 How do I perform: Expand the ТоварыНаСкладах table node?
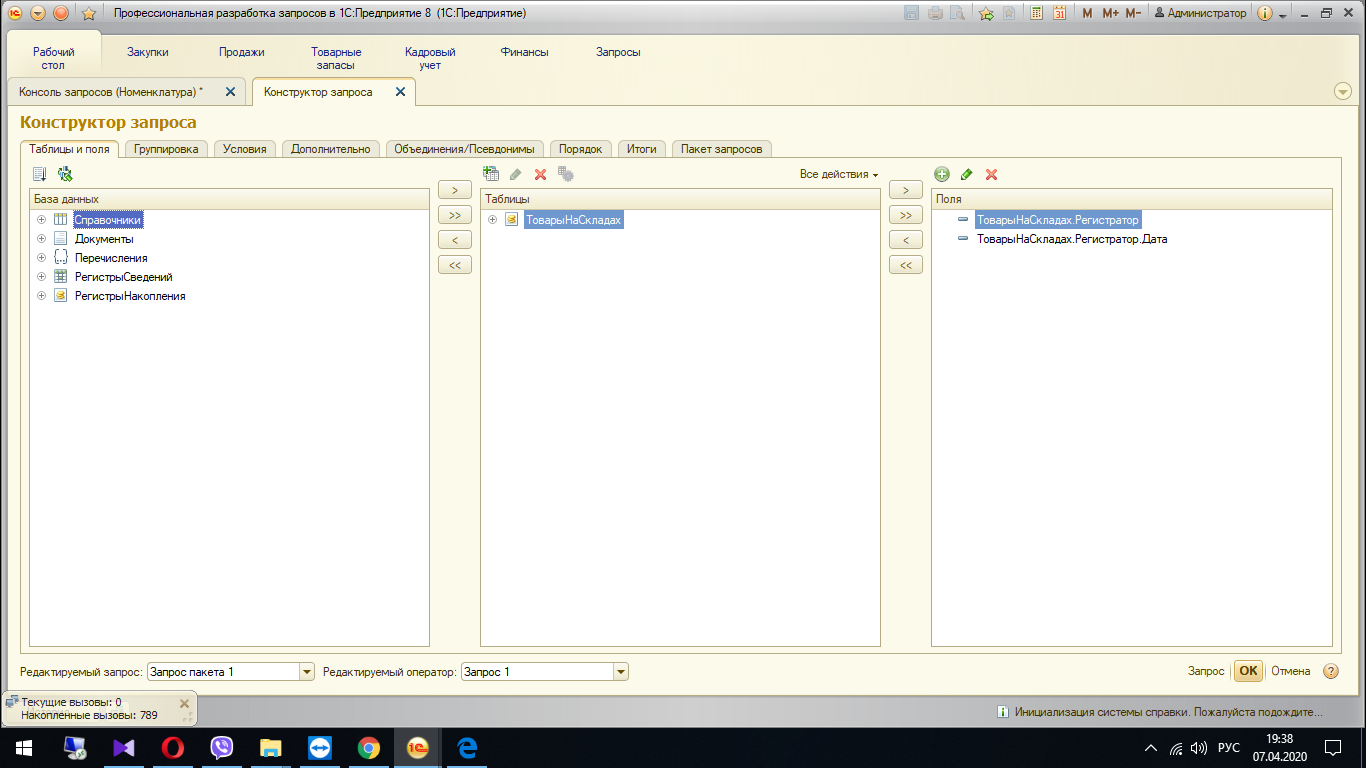tap(492, 220)
